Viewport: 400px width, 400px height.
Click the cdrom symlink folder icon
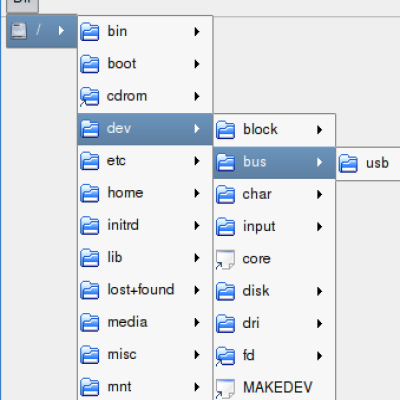coord(89,96)
